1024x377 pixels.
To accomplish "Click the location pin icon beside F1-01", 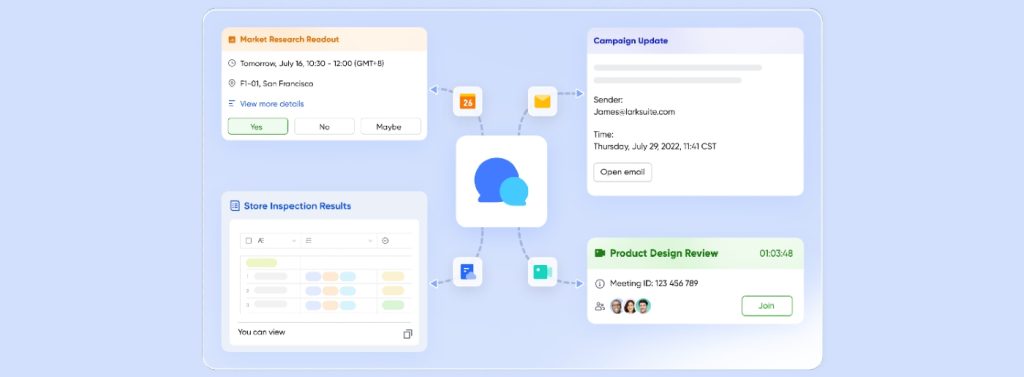I will coord(232,84).
